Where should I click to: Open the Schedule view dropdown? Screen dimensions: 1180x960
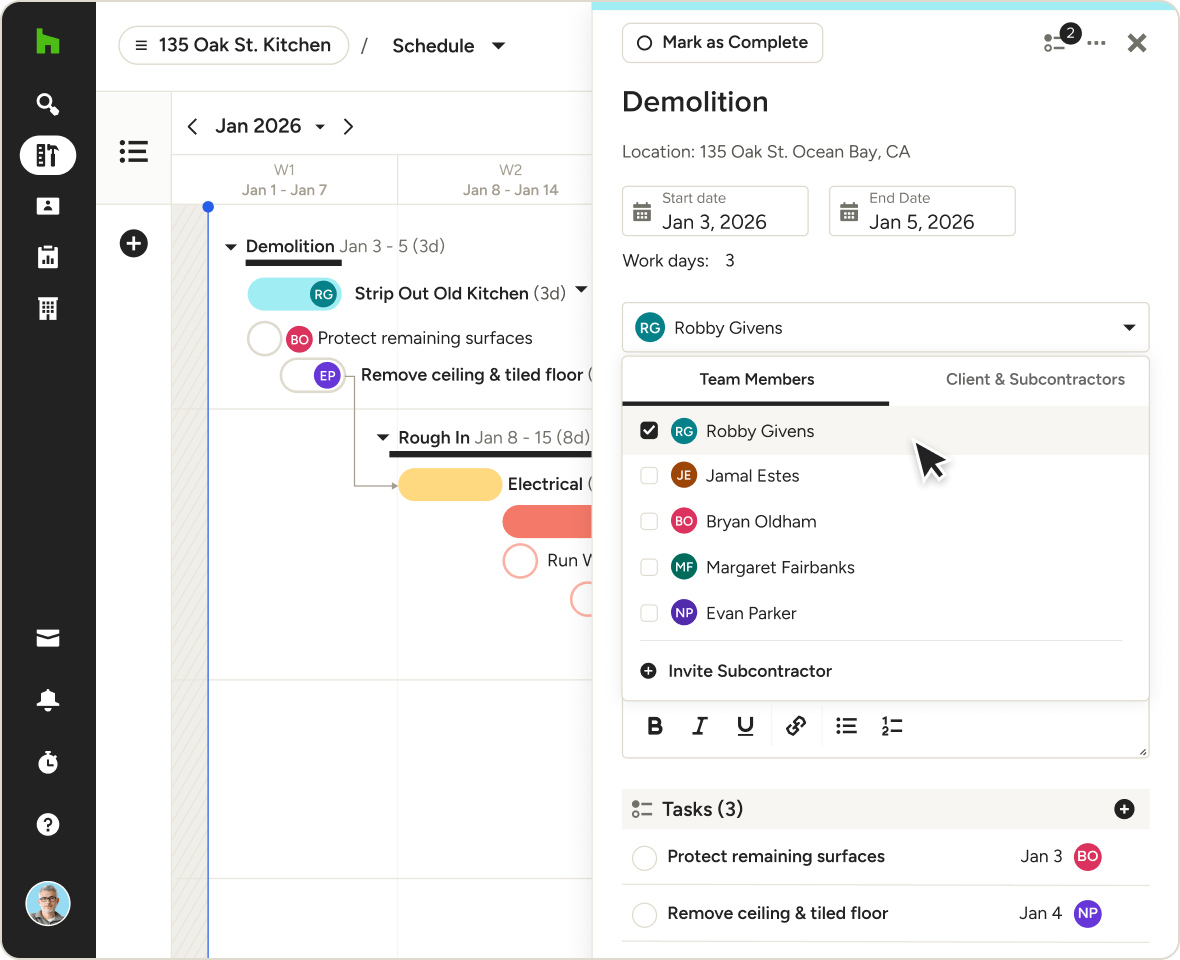tap(448, 46)
